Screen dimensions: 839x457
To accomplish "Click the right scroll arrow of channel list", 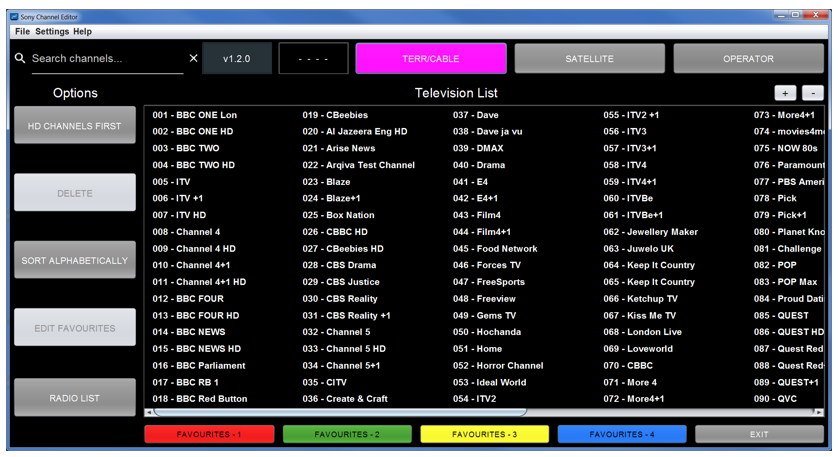I will pos(819,412).
